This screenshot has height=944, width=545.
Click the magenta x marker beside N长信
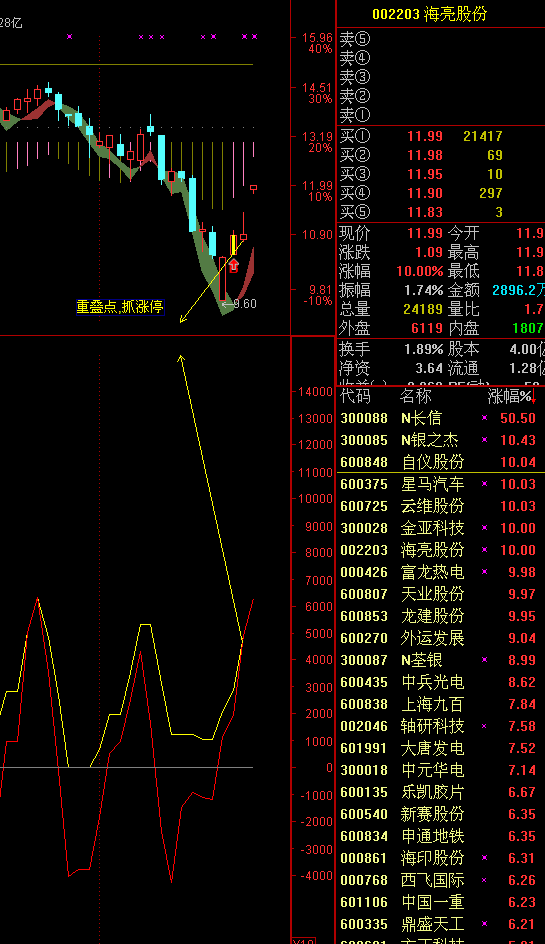485,417
